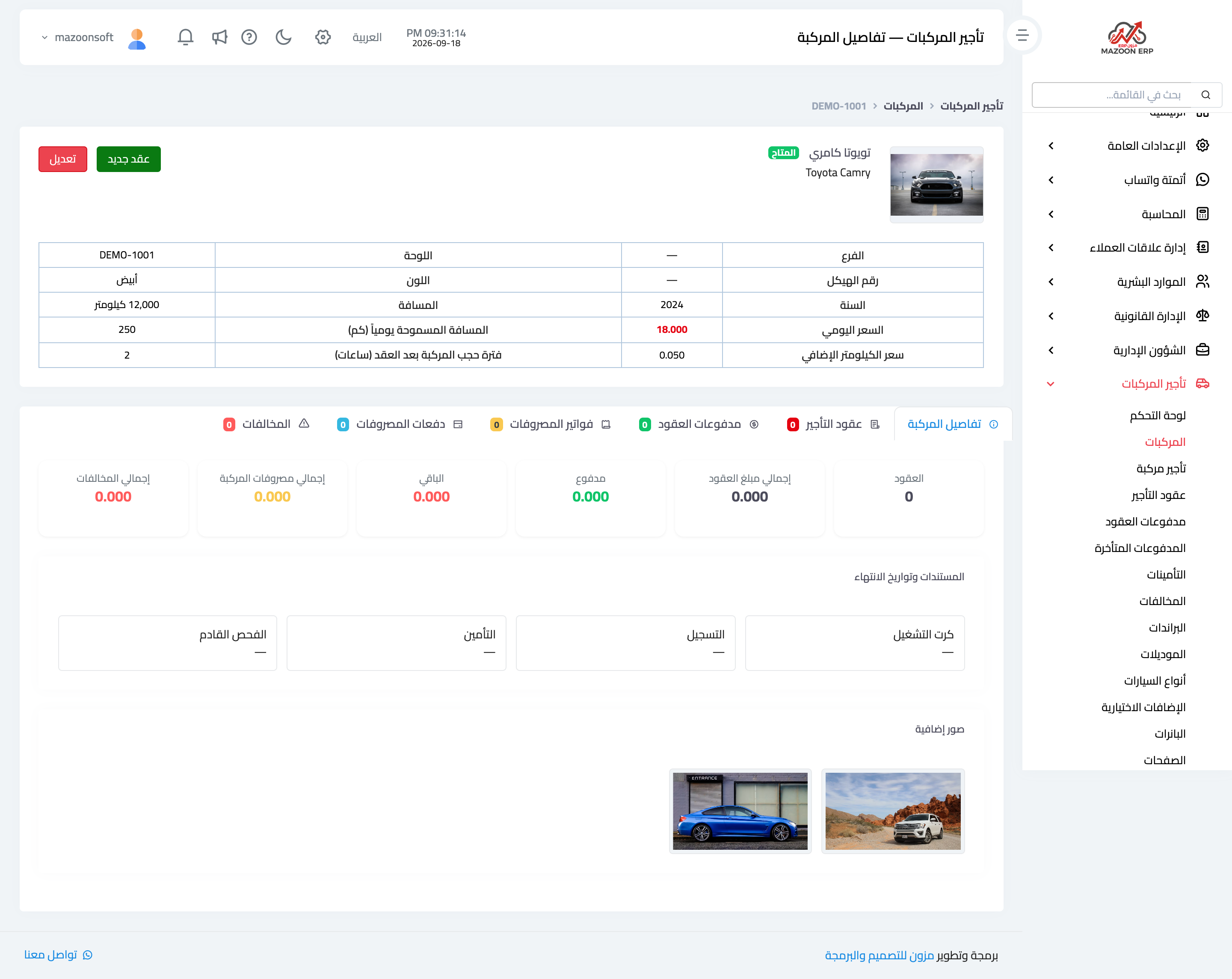Image resolution: width=1232 pixels, height=979 pixels.
Task: Click the الإدارة القانونية scales icon
Action: [x=1202, y=315]
